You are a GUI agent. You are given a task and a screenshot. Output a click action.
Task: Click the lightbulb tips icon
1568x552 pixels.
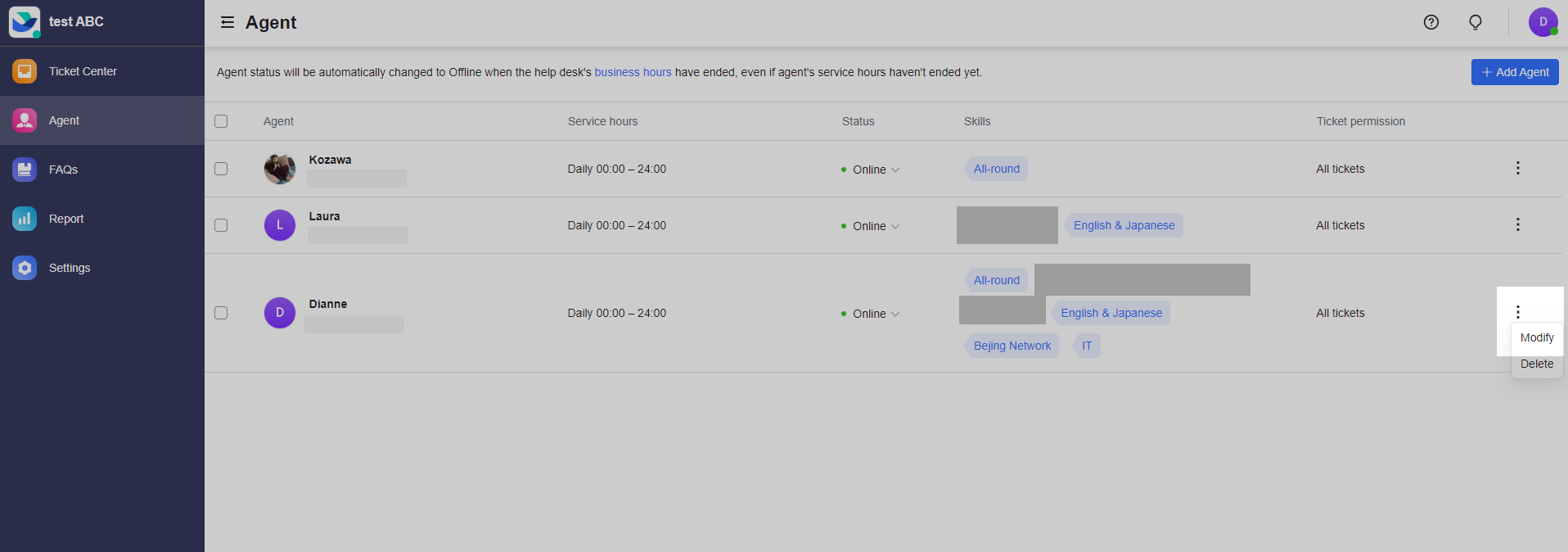point(1476,22)
